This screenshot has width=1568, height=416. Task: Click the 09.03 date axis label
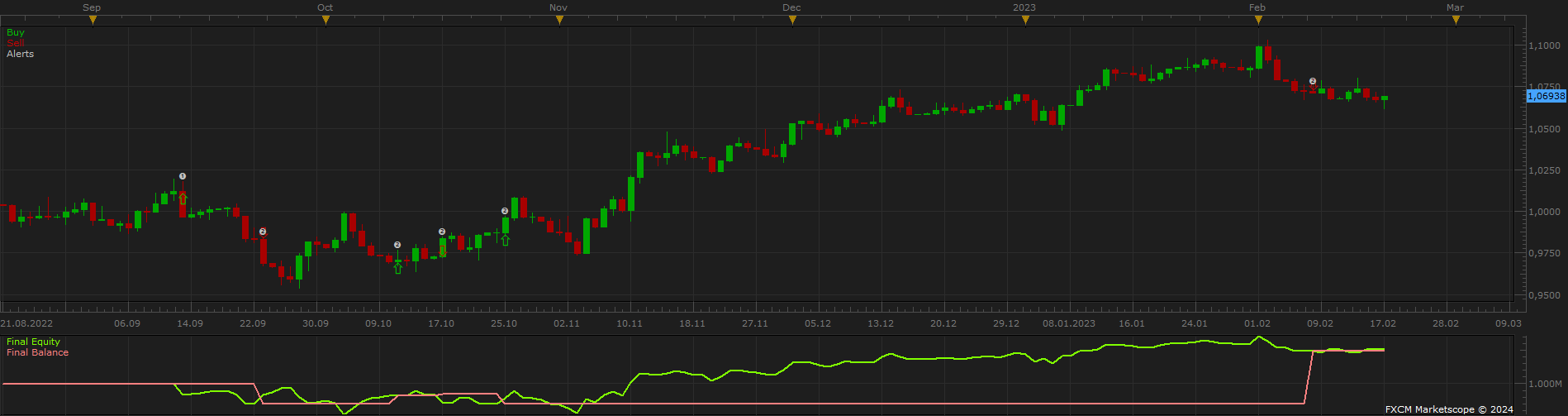[1509, 323]
